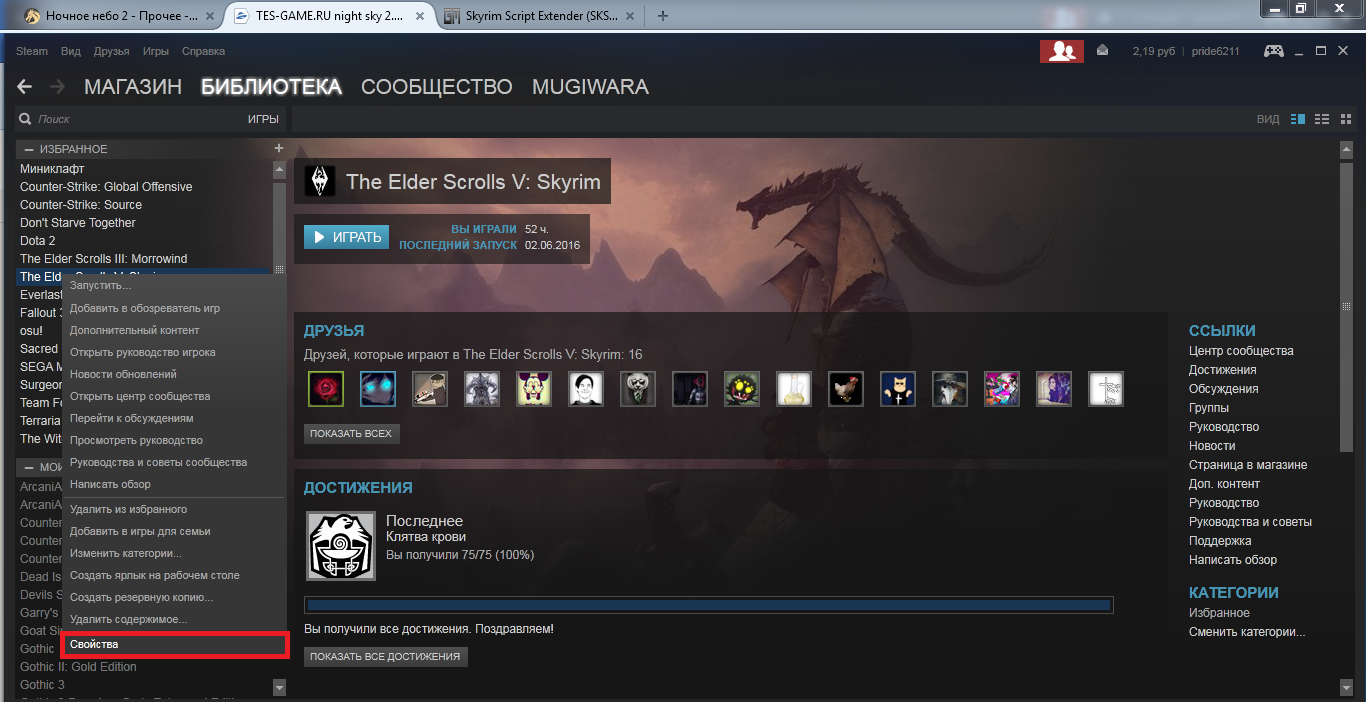This screenshot has width=1366, height=702.
Task: Open the inbox envelope icon
Action: (1102, 50)
